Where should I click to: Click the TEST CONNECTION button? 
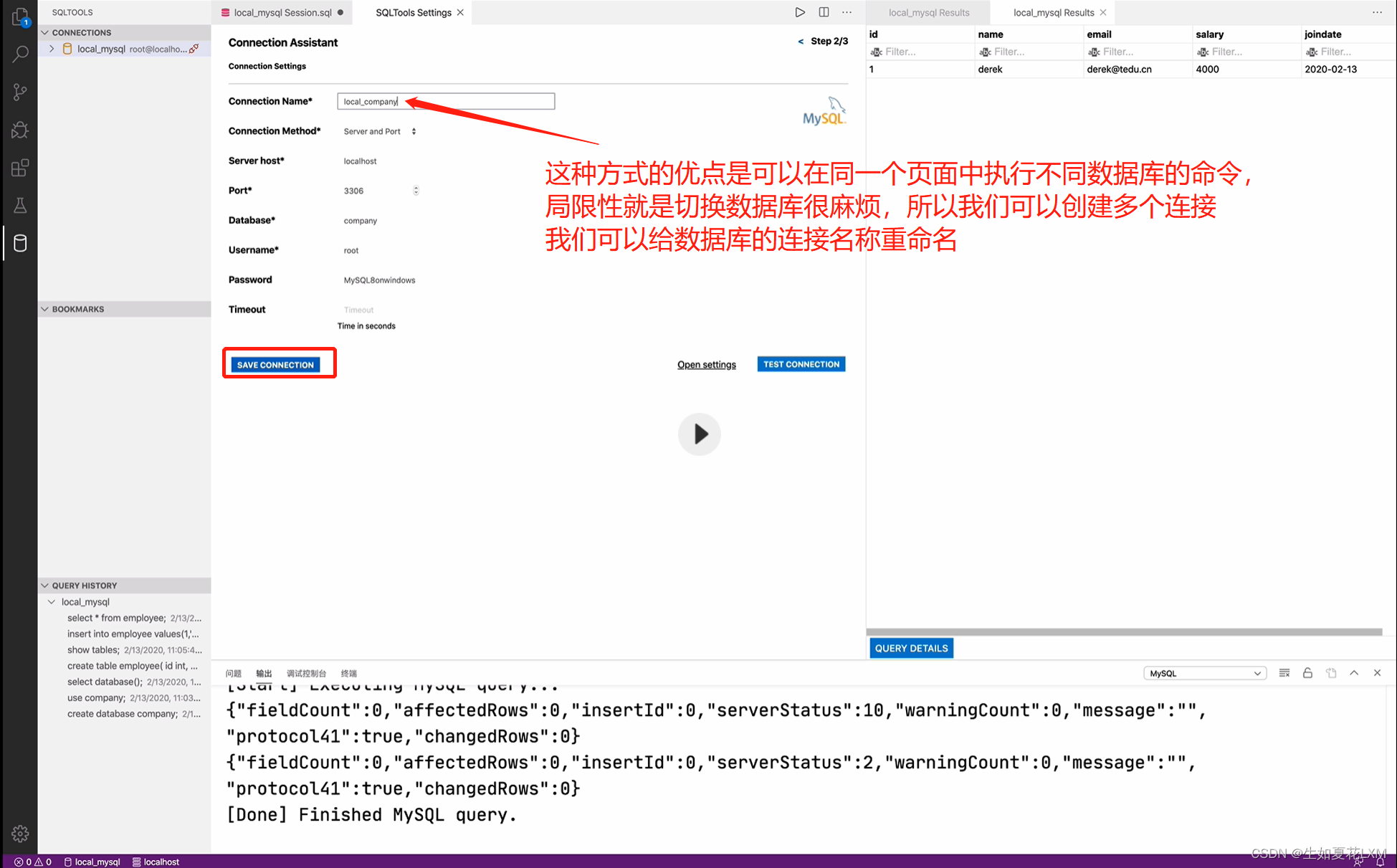pos(801,364)
